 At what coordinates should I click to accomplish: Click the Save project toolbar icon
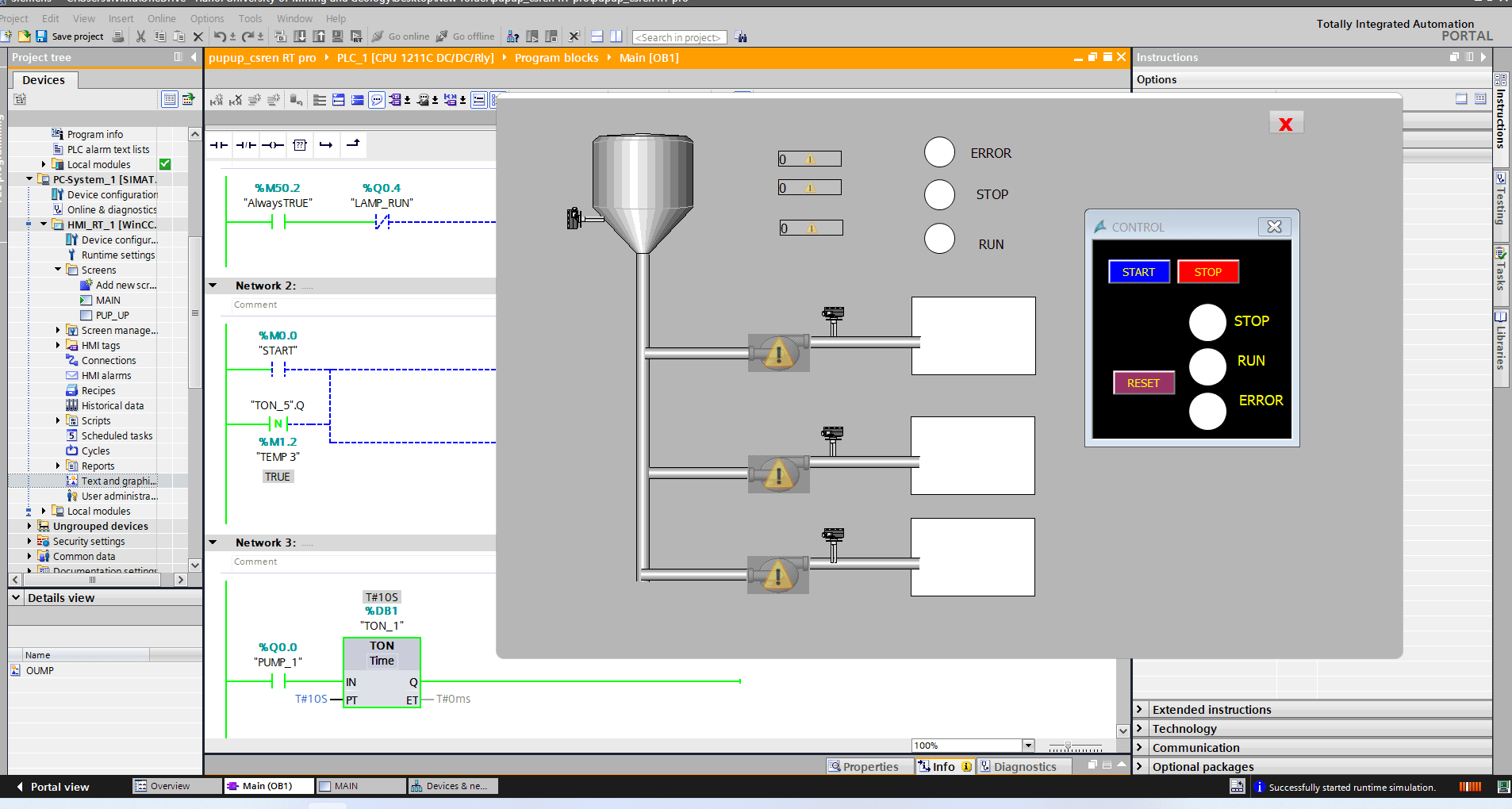(41, 36)
